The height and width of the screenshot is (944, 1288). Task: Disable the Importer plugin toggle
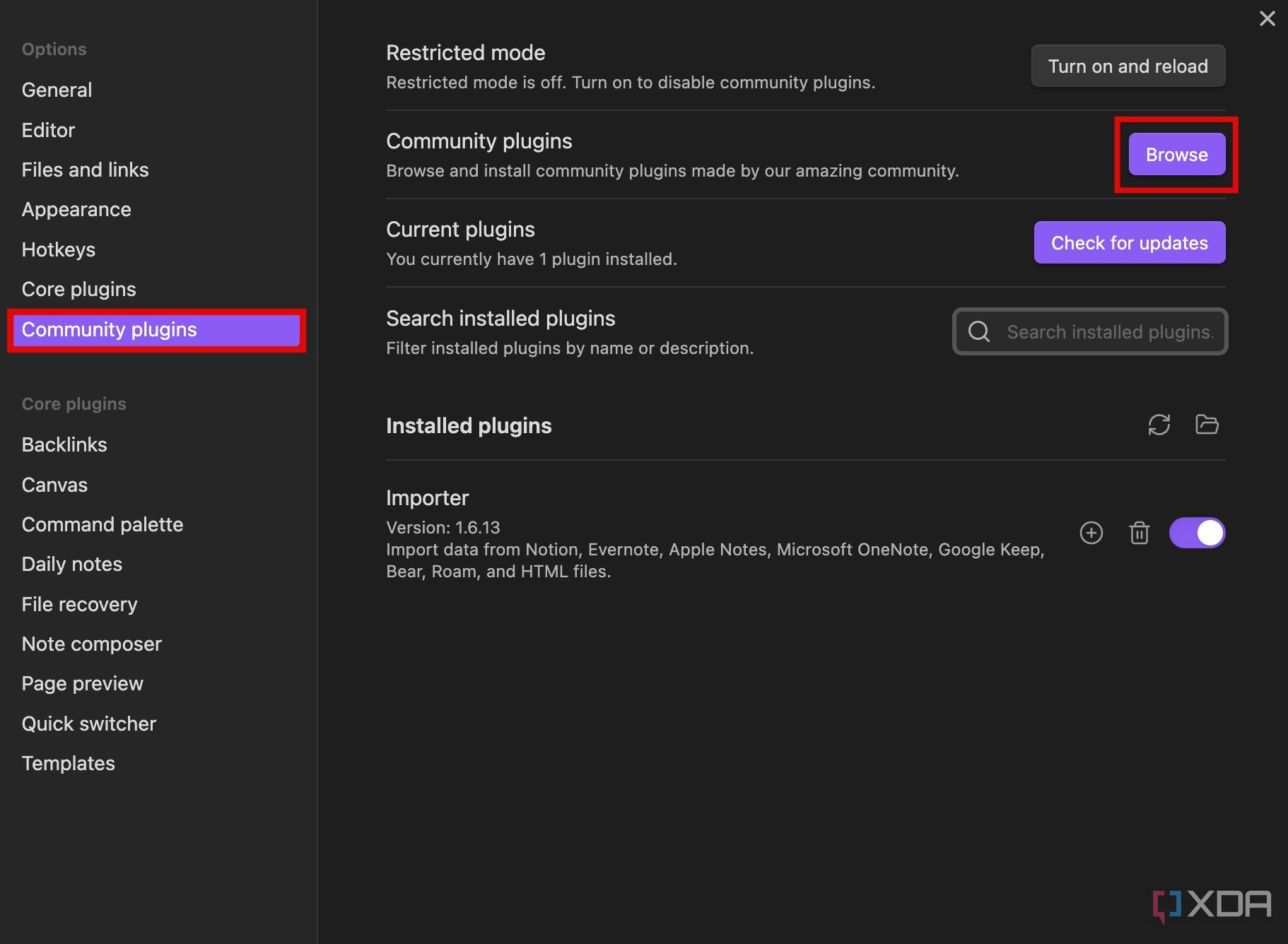coord(1197,533)
